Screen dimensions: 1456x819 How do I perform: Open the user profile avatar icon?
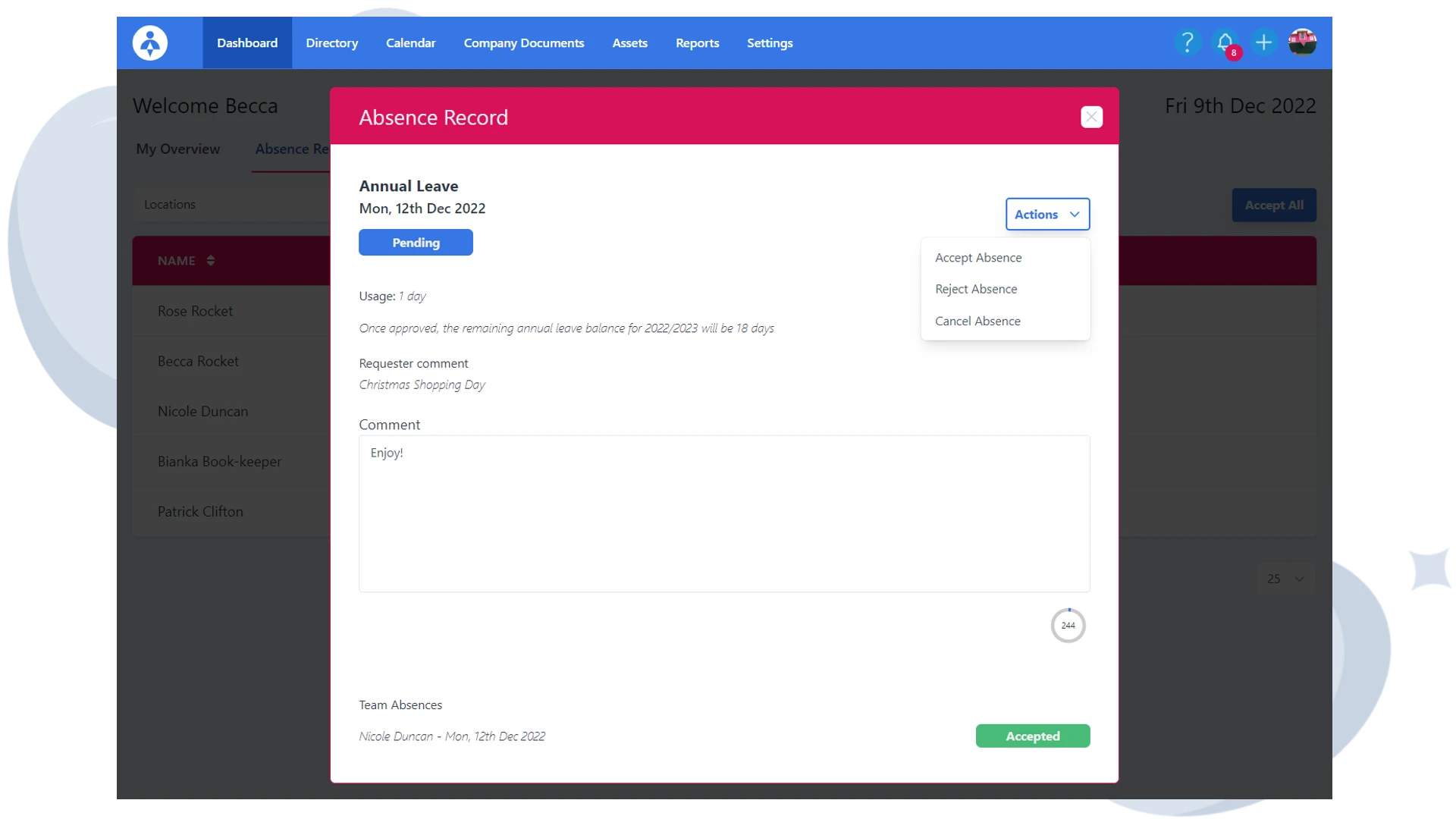1302,42
